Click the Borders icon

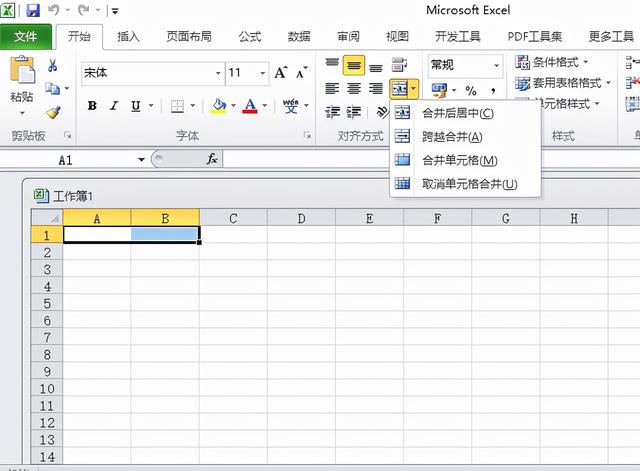click(x=177, y=106)
